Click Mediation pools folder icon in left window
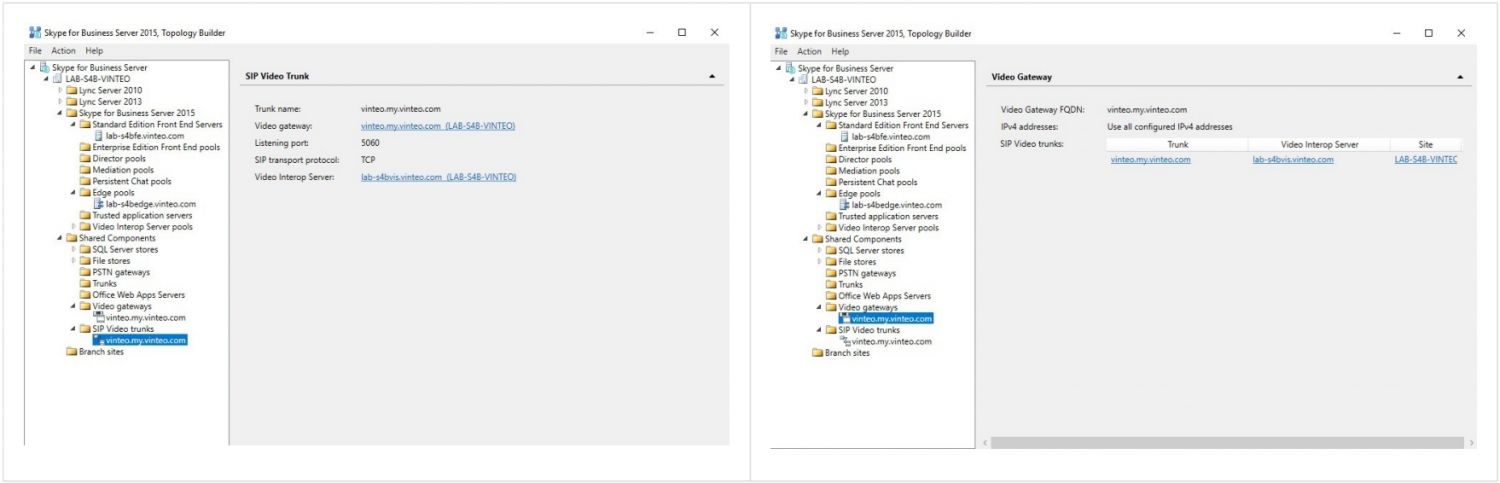This screenshot has width=1500, height=483. click(85, 170)
